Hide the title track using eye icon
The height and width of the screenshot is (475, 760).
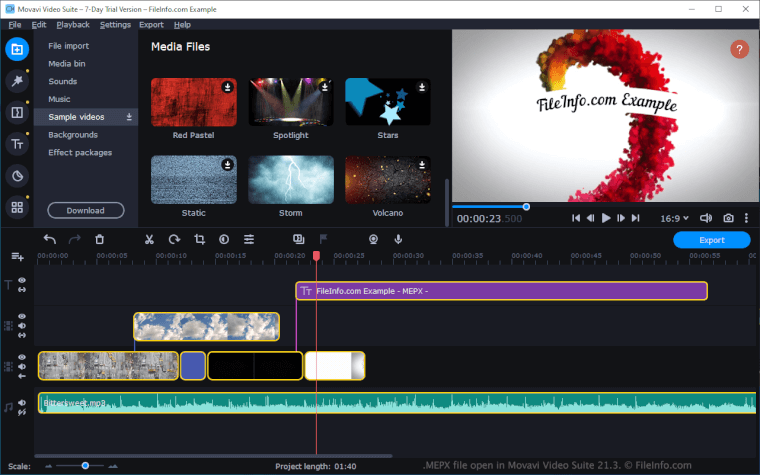[22, 281]
